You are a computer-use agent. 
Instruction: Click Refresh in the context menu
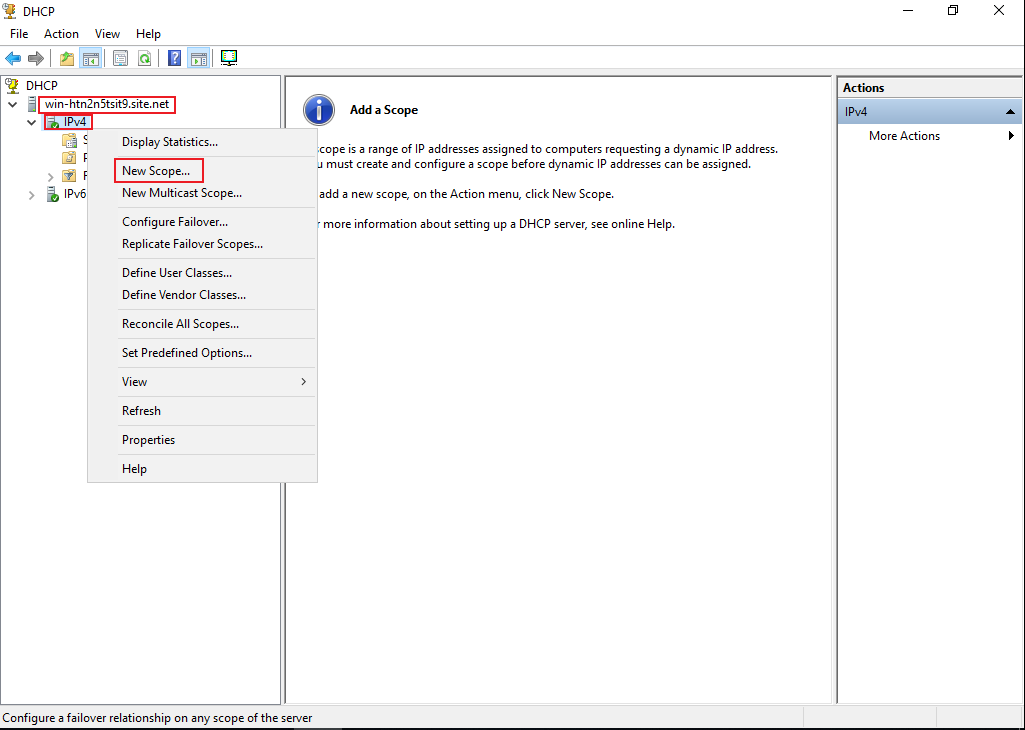pyautogui.click(x=203, y=411)
